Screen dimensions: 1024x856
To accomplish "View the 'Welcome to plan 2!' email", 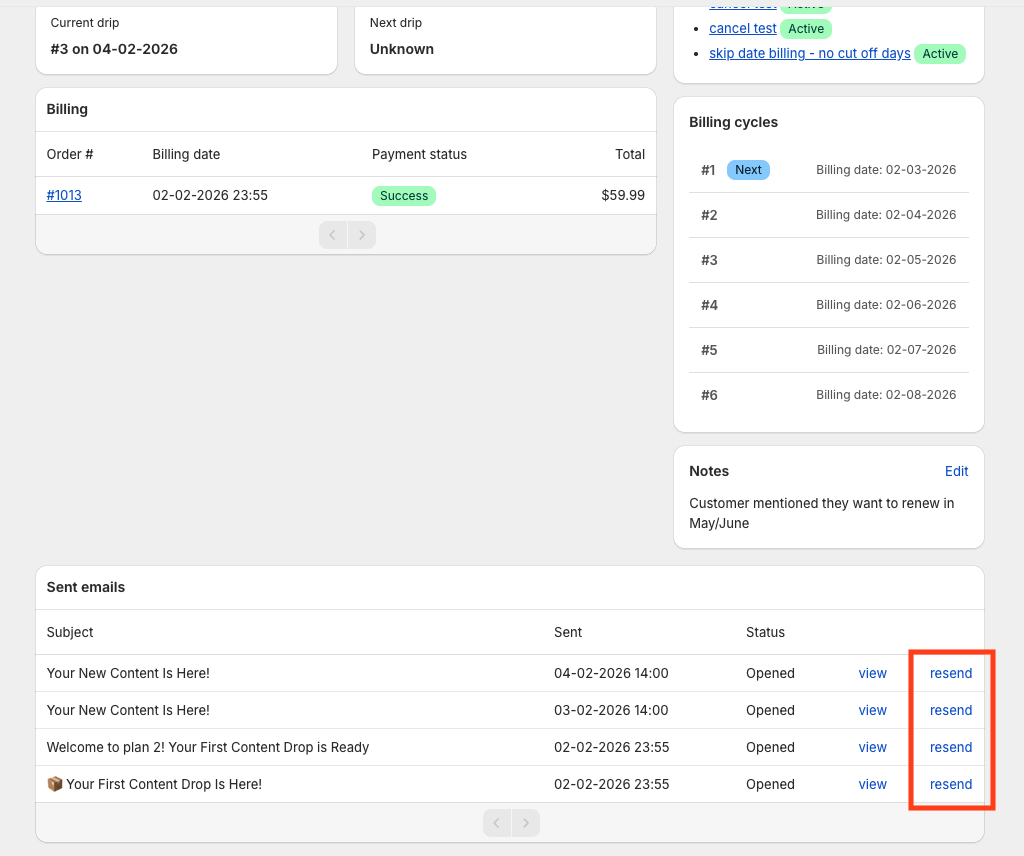I will point(872,748).
